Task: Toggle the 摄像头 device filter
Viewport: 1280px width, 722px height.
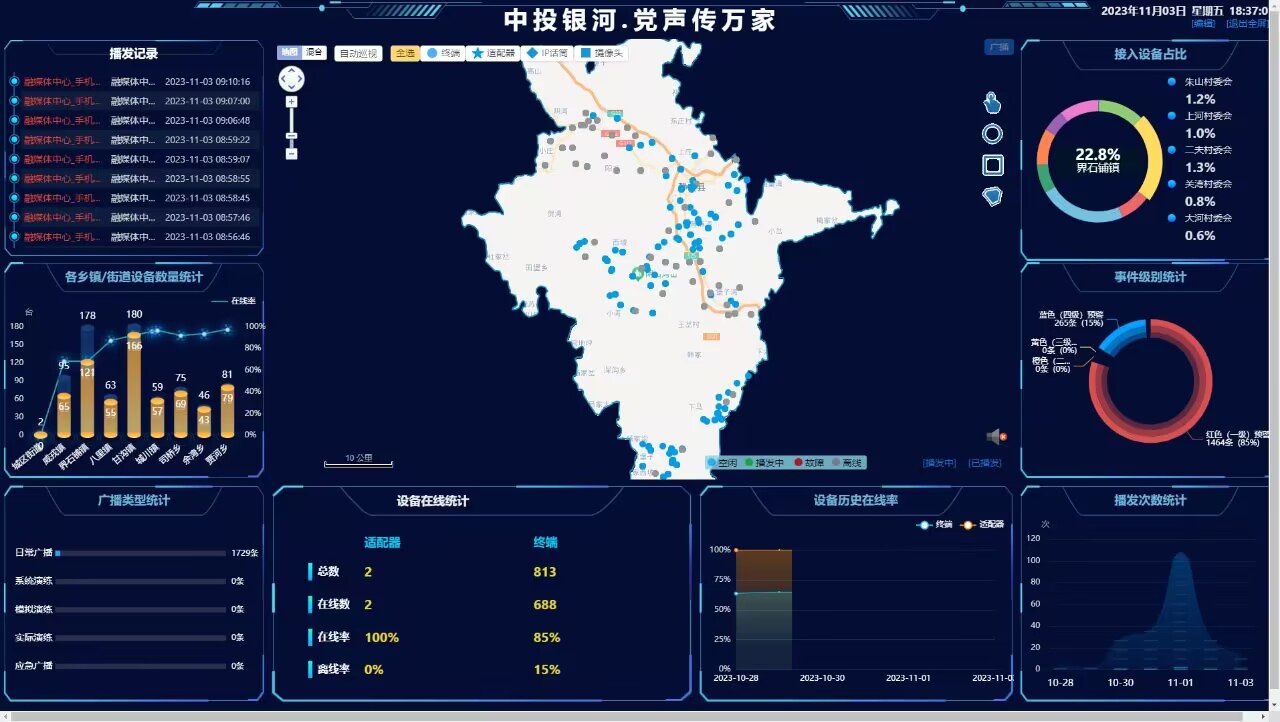Action: (602, 53)
